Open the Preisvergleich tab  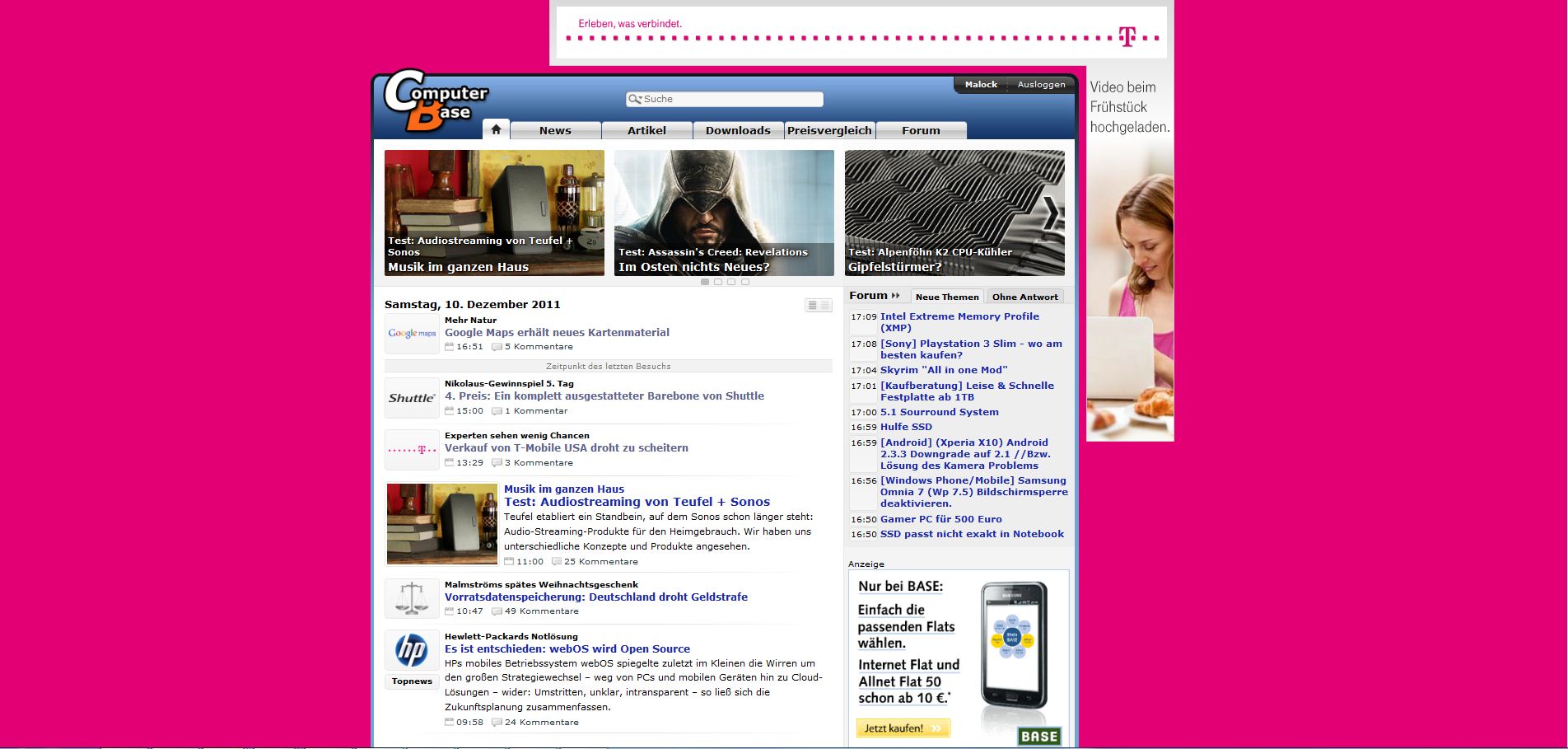tap(829, 130)
